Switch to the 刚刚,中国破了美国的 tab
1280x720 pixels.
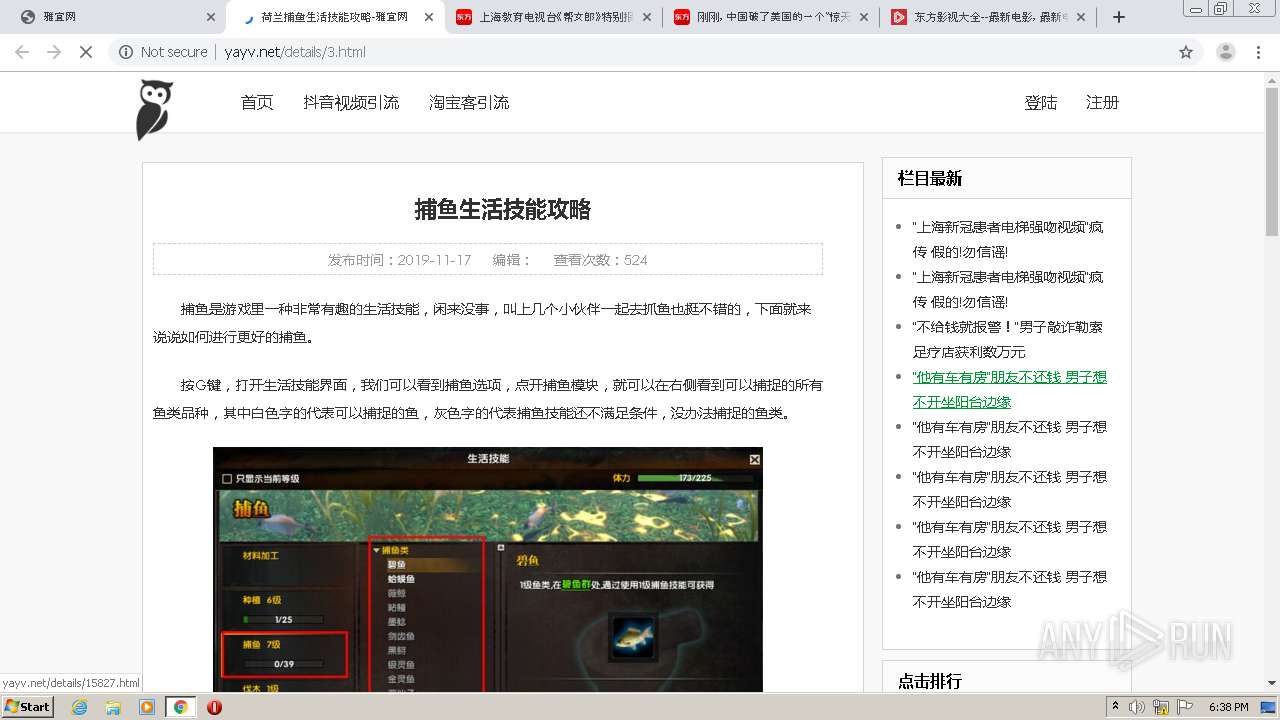pyautogui.click(x=771, y=17)
